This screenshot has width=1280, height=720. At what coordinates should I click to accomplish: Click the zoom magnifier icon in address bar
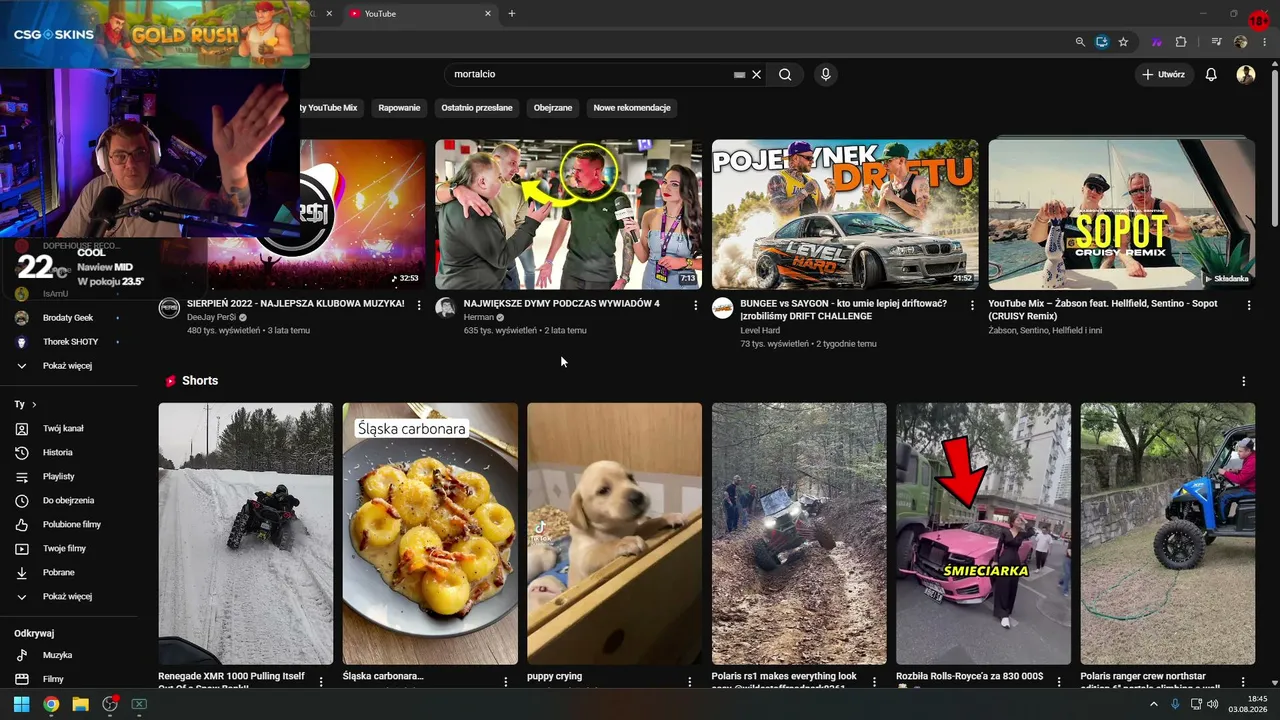(x=1080, y=42)
